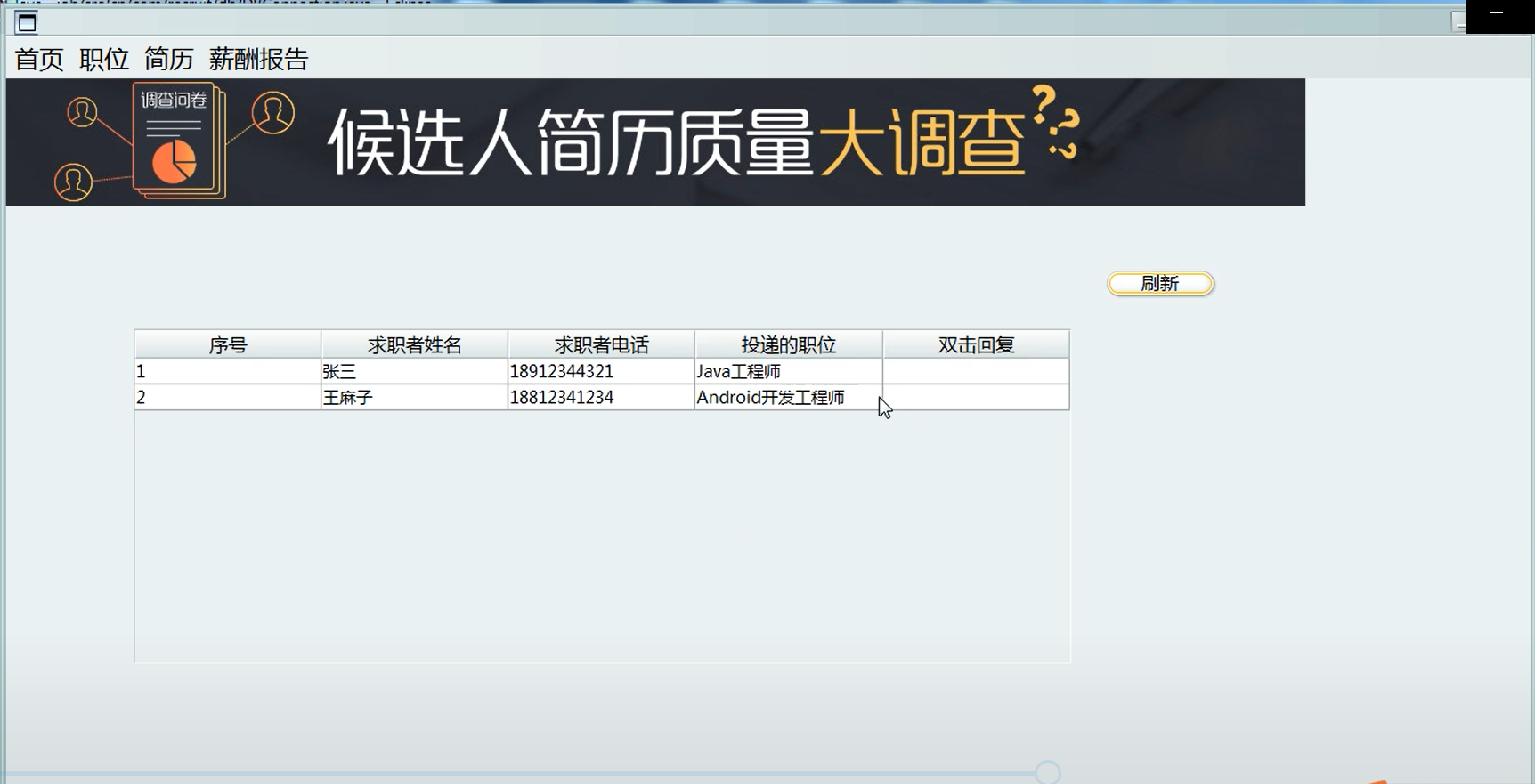Viewport: 1535px width, 784px height.
Task: Open the 简历 menu
Action: click(169, 60)
